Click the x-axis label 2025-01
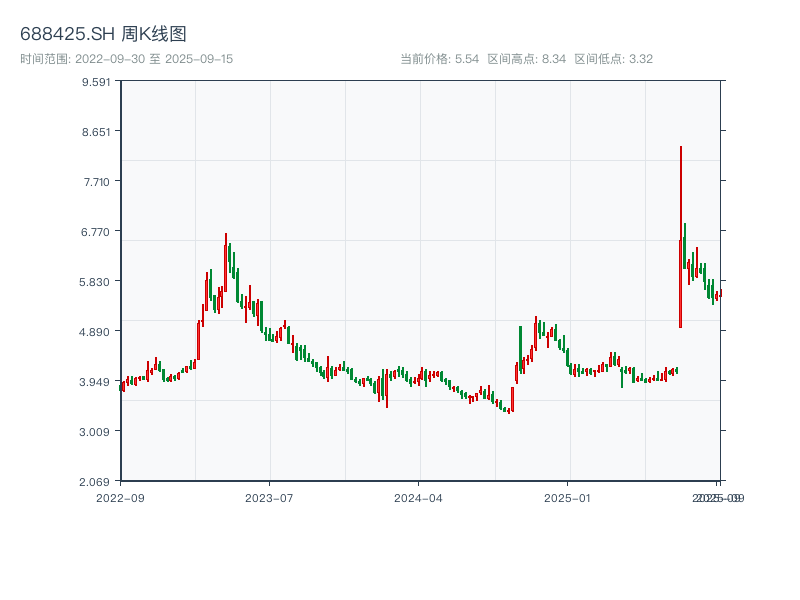This screenshot has width=800, height=600. point(567,498)
